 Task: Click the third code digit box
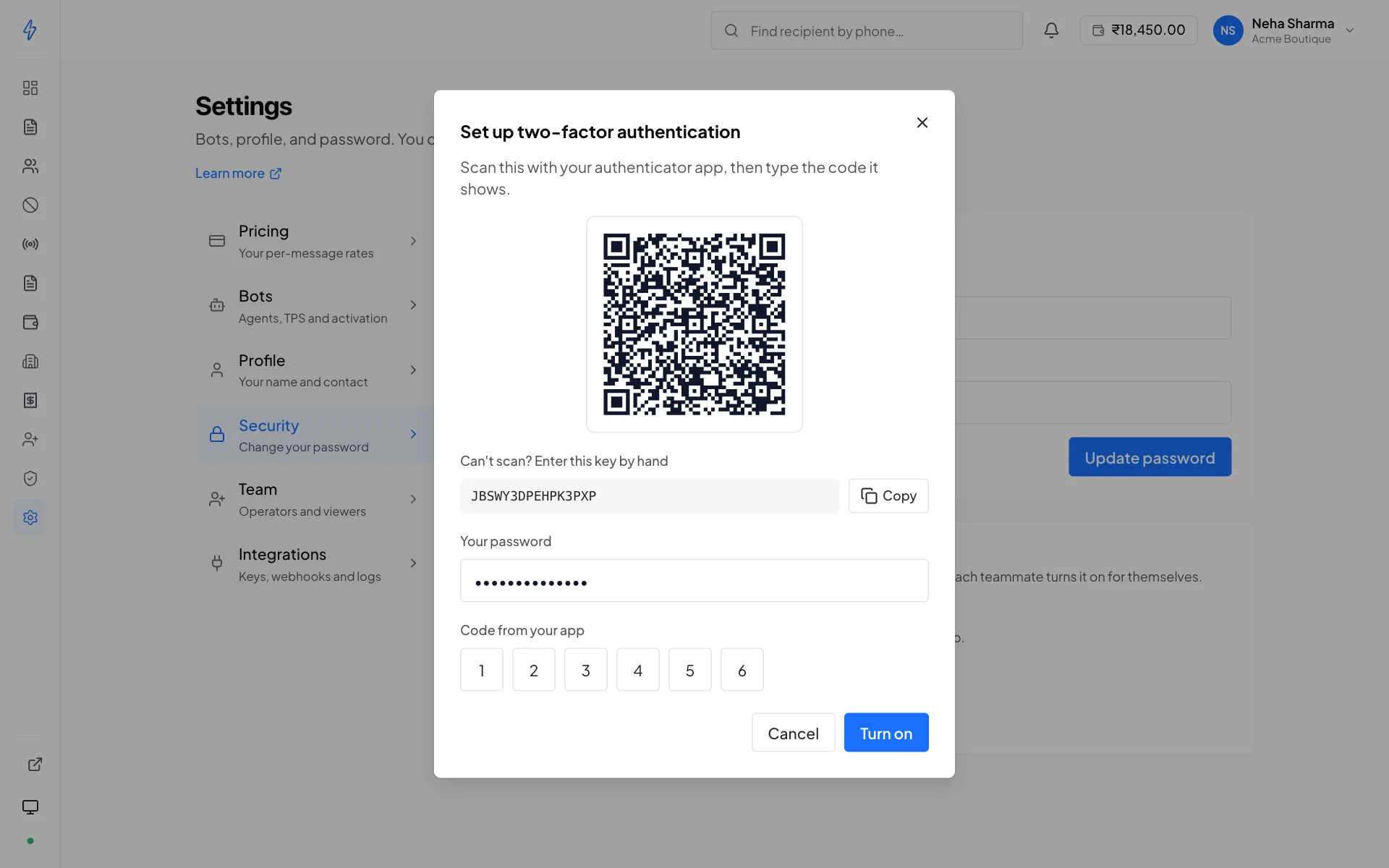[586, 670]
